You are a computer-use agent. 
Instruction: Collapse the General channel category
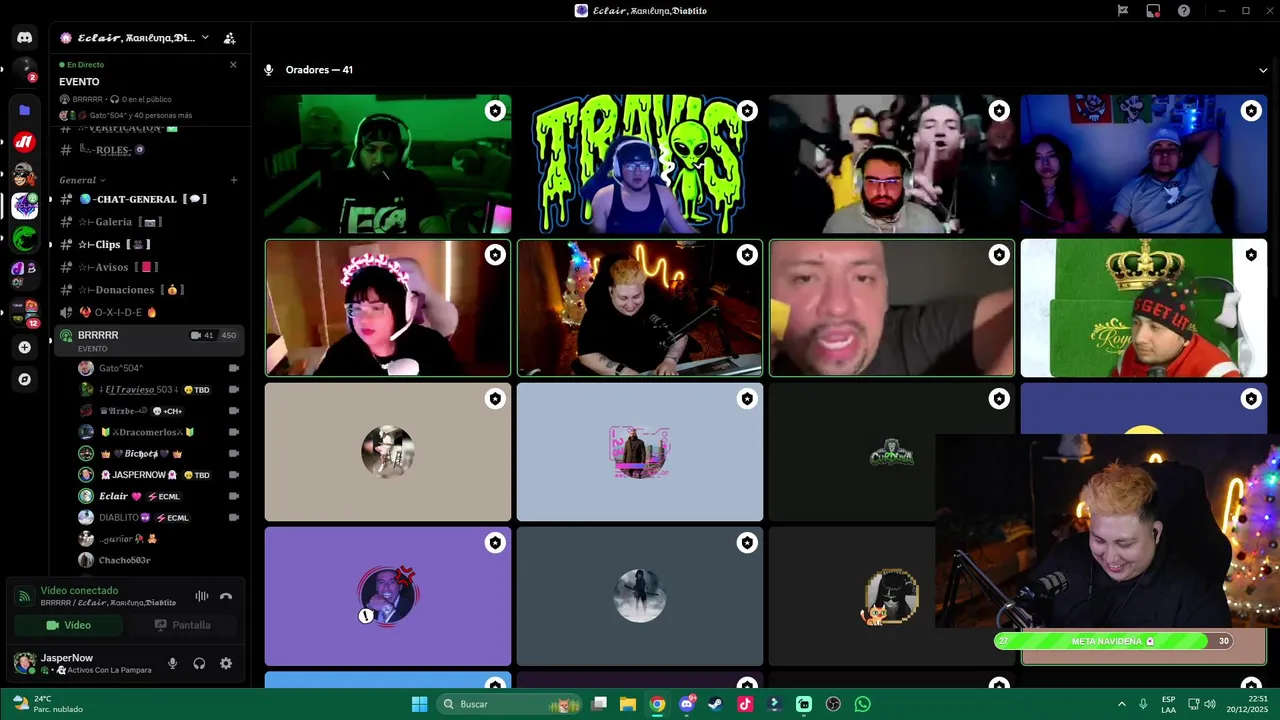(x=82, y=180)
